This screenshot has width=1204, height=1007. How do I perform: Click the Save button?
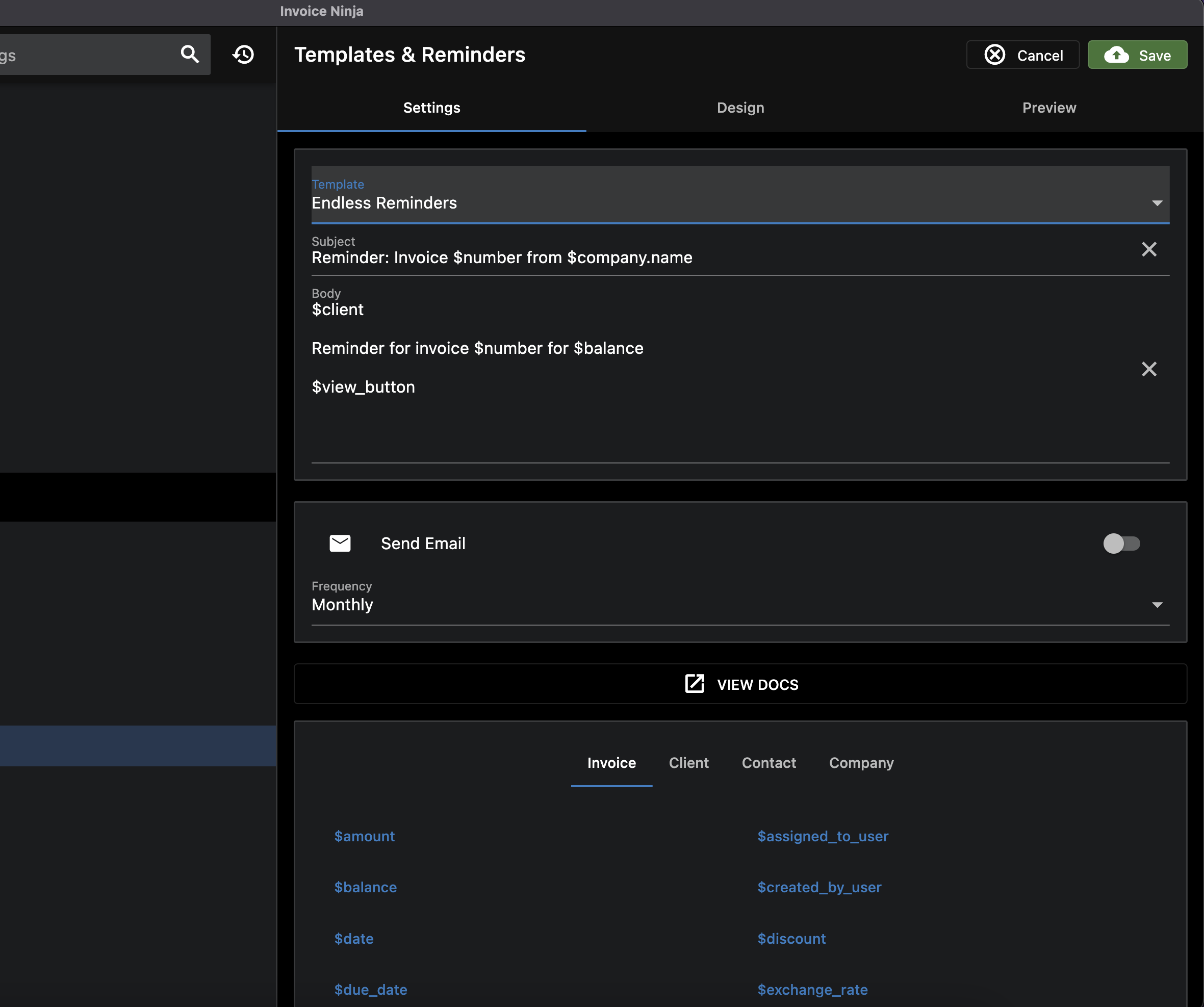[x=1138, y=55]
